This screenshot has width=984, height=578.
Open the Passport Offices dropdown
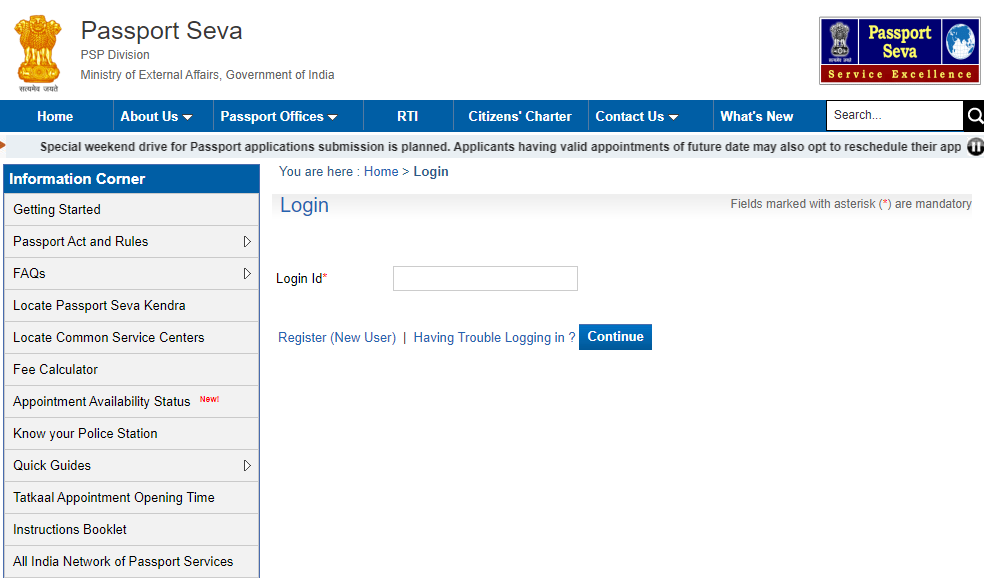tap(278, 116)
